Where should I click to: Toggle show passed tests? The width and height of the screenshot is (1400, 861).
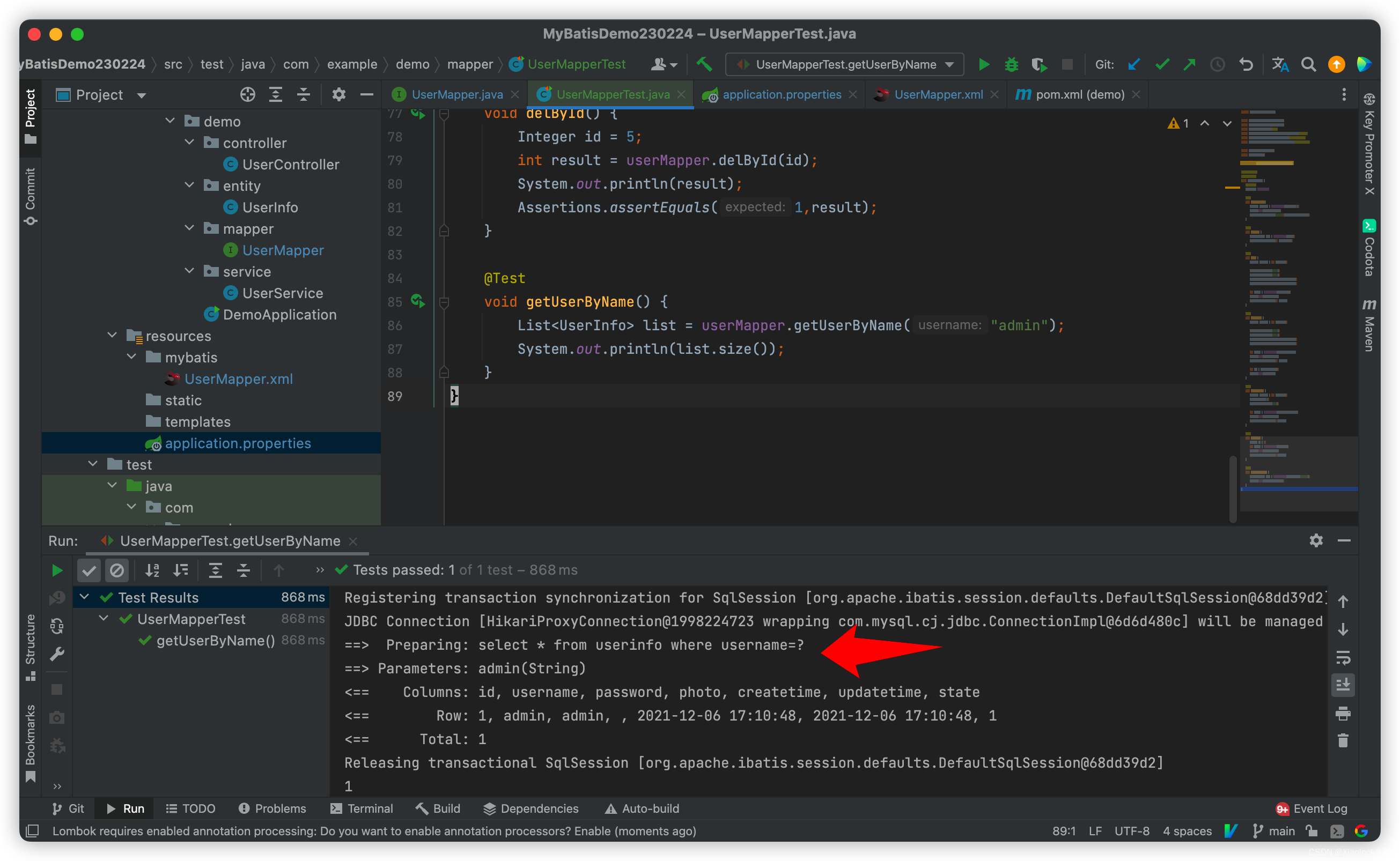pyautogui.click(x=89, y=570)
